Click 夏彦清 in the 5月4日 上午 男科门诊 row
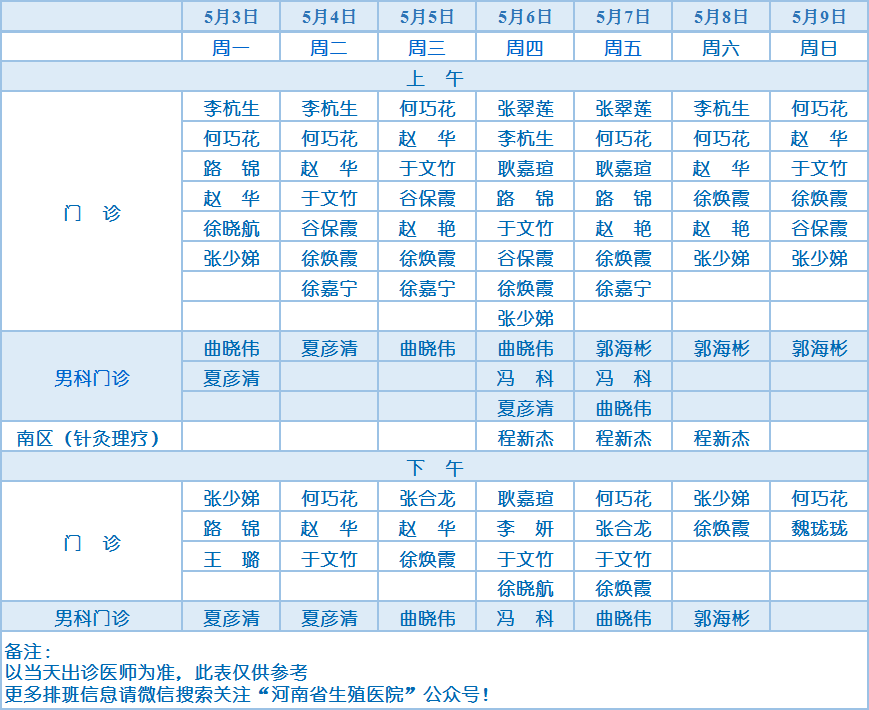 point(329,348)
